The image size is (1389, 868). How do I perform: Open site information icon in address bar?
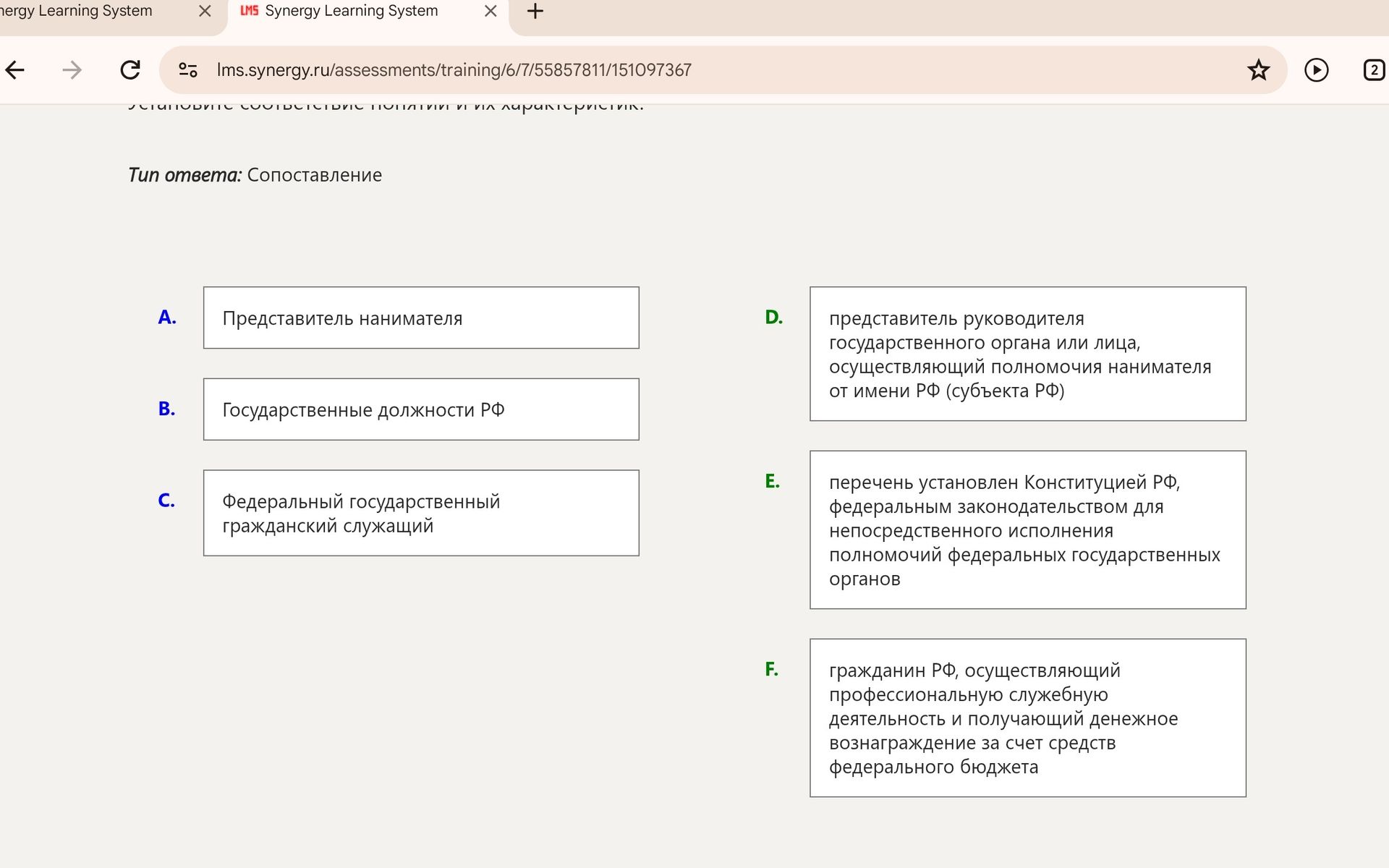188,70
